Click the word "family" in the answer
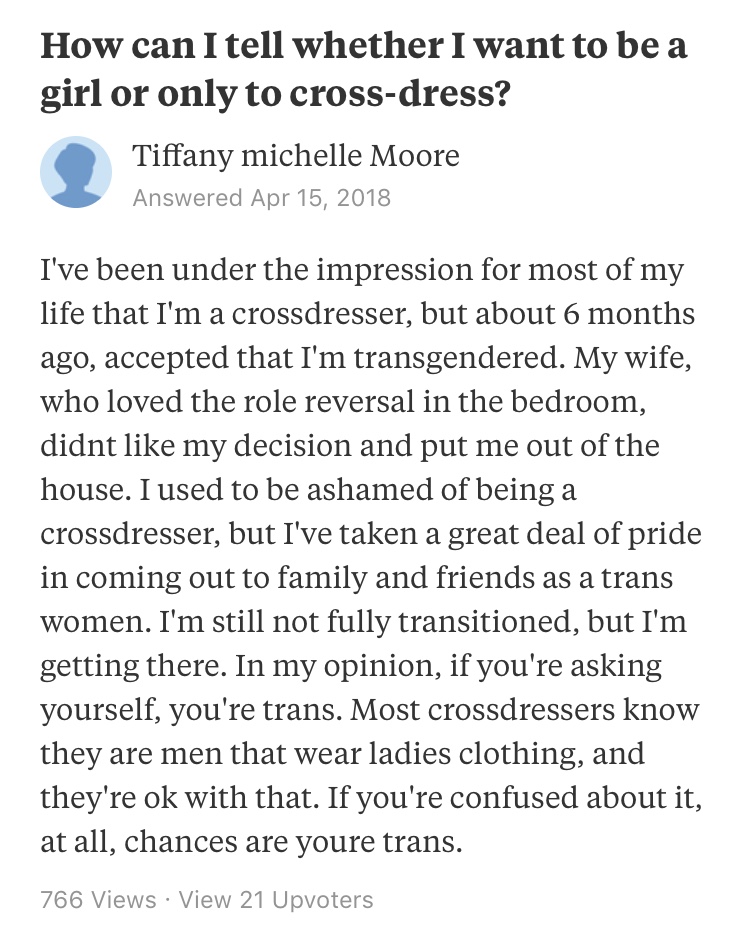The height and width of the screenshot is (942, 750). point(322,578)
